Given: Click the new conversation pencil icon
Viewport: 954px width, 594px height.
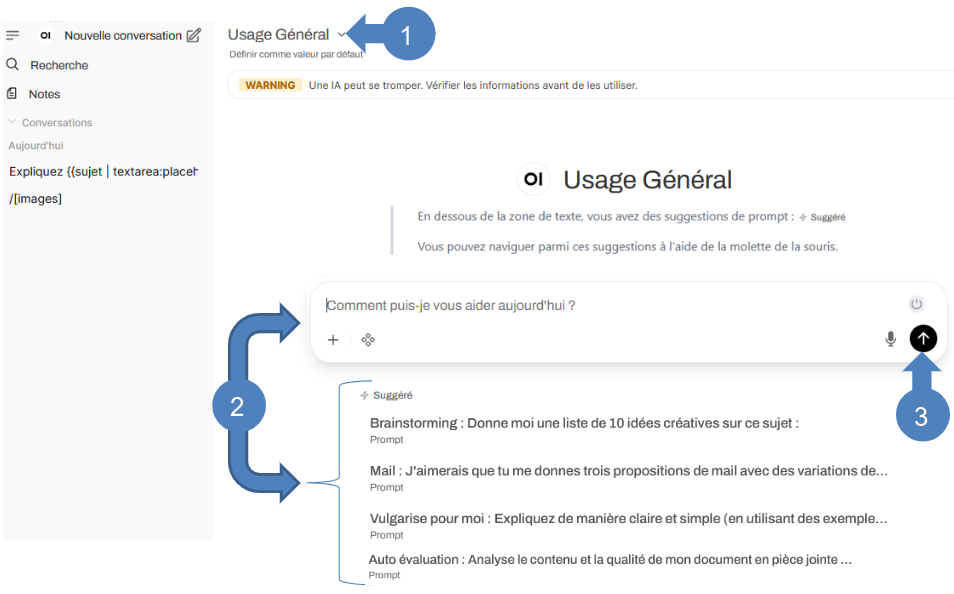Looking at the screenshot, I should [x=194, y=35].
